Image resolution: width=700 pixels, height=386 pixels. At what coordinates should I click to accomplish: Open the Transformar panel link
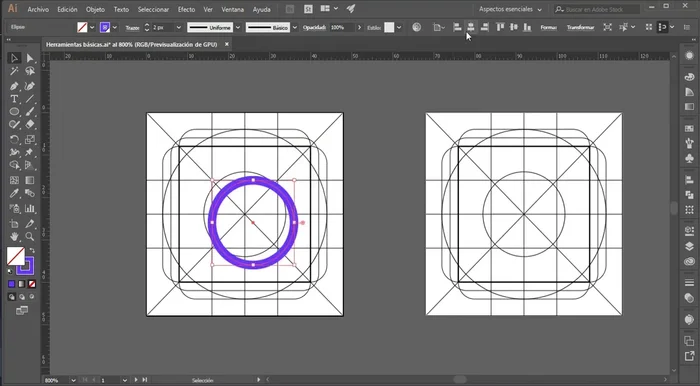pyautogui.click(x=580, y=28)
